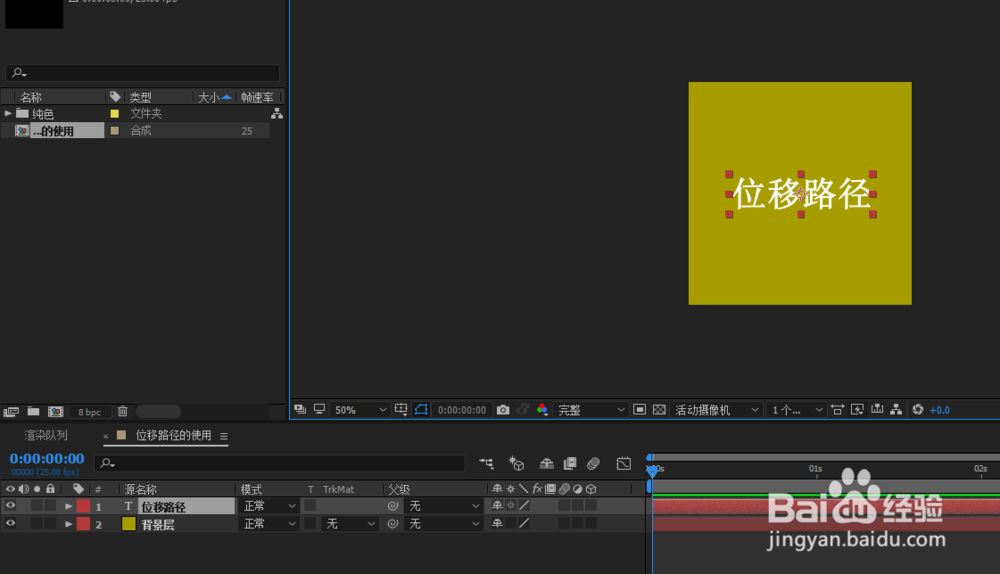The width and height of the screenshot is (1000, 574).
Task: Click the 8 bpc color depth button
Action: [x=89, y=412]
